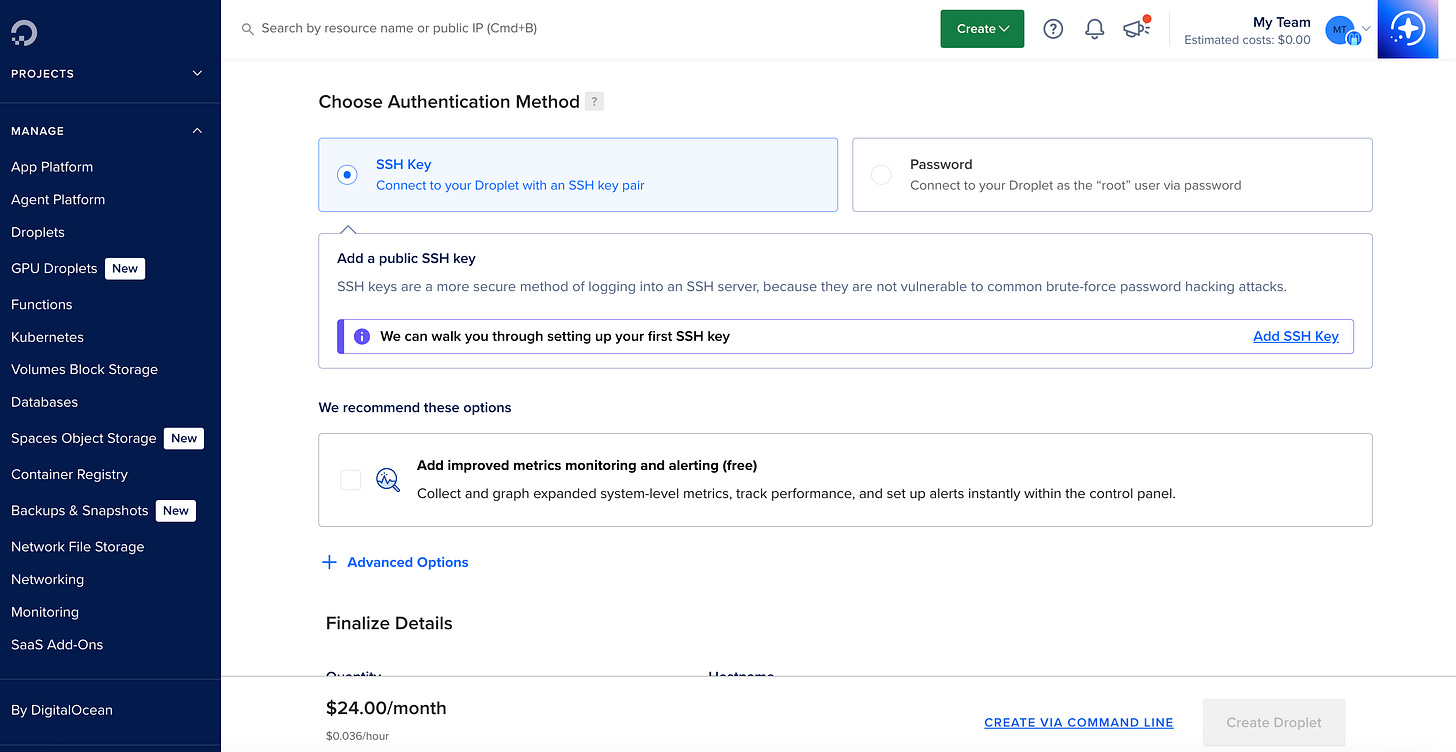Click the New badge beside Spaces Object Storage
Viewport: 1456px width, 752px height.
coord(184,438)
